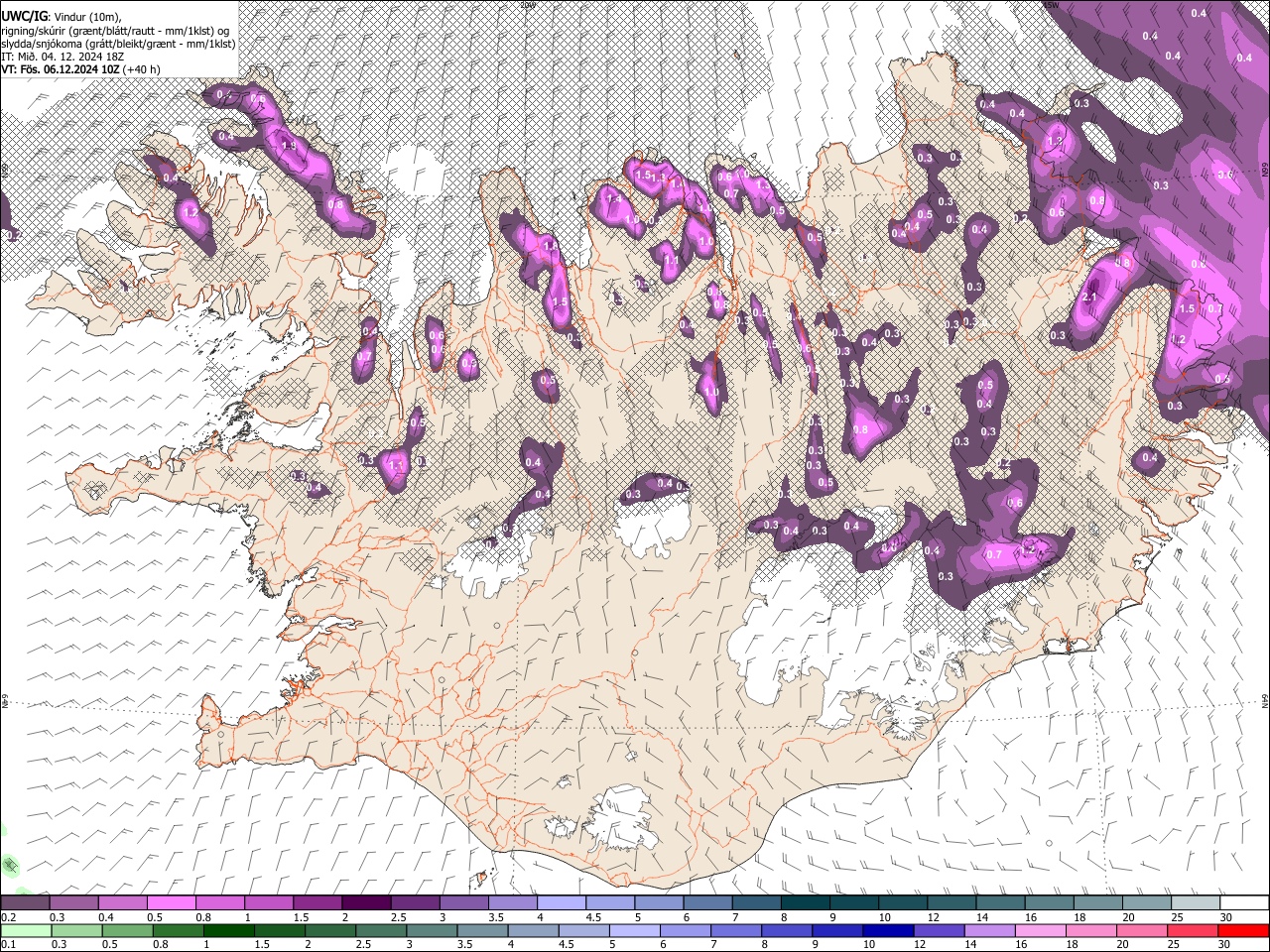Click the '12' label on the snow scale
The width and height of the screenshot is (1270, 952).
(x=934, y=917)
